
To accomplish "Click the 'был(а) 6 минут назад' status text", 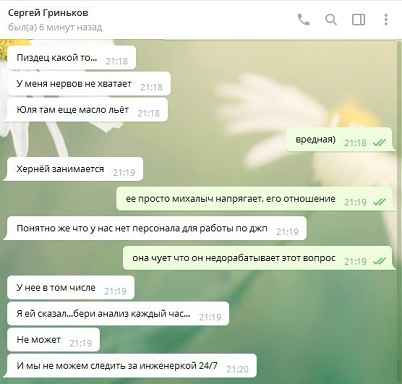I will point(55,27).
